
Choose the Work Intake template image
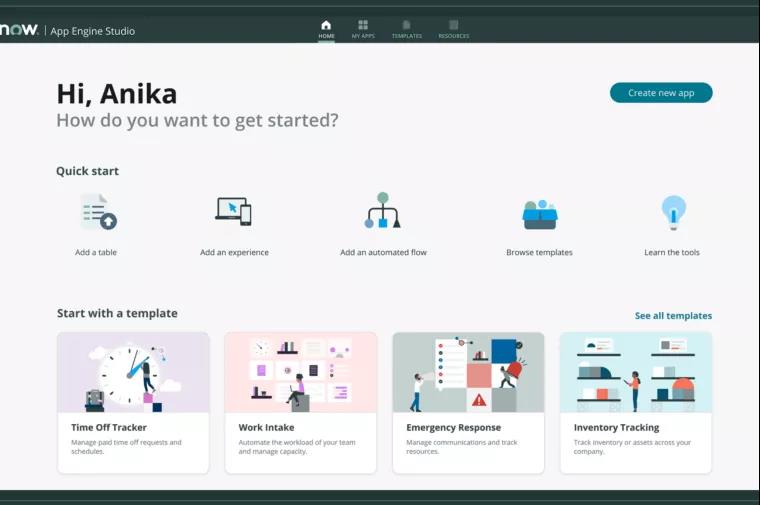tap(300, 372)
